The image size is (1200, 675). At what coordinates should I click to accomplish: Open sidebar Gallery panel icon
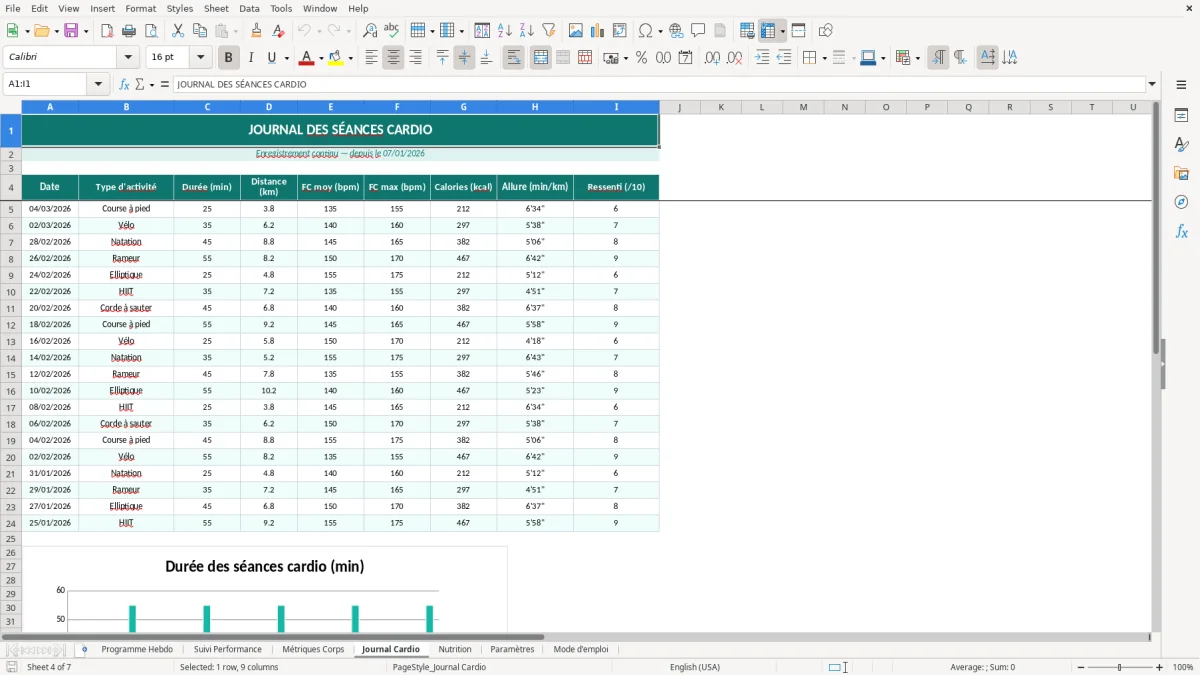tap(1181, 173)
